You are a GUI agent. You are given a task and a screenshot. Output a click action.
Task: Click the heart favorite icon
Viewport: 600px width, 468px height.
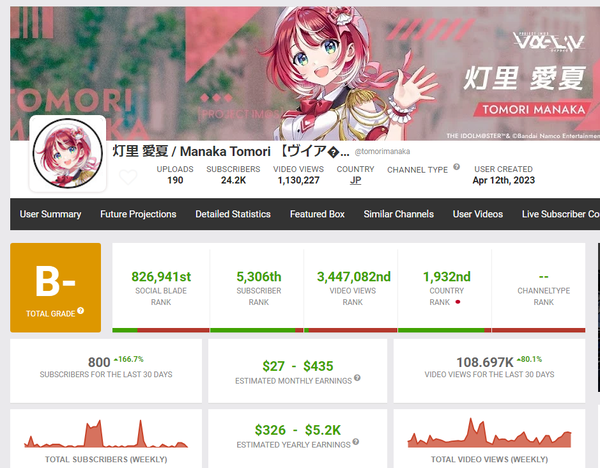click(x=128, y=177)
